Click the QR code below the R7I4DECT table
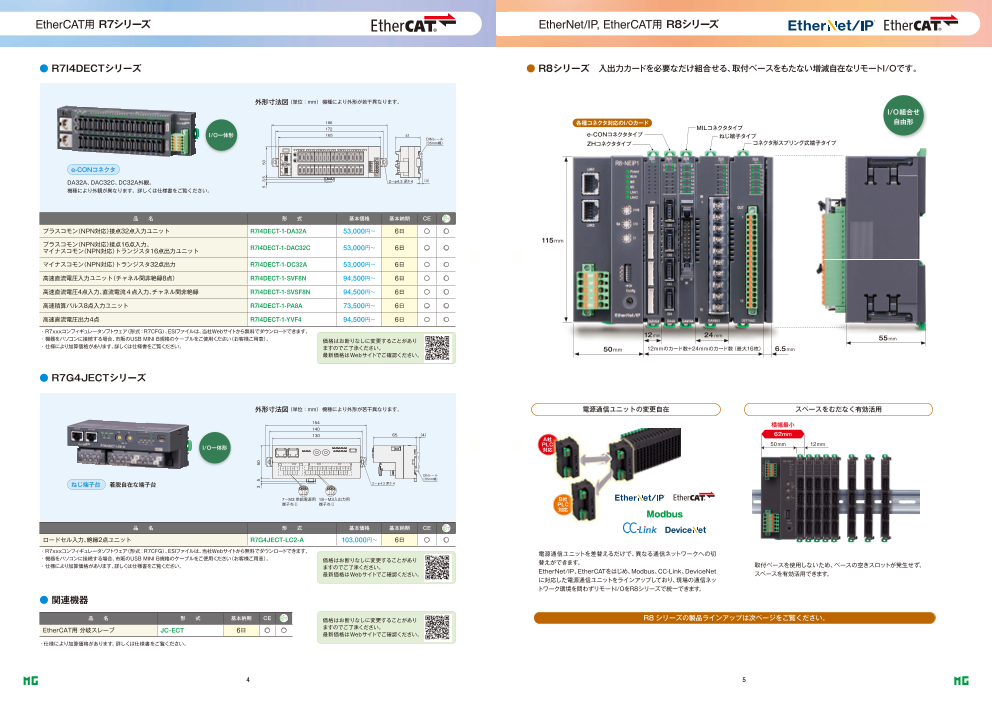 (x=437, y=348)
